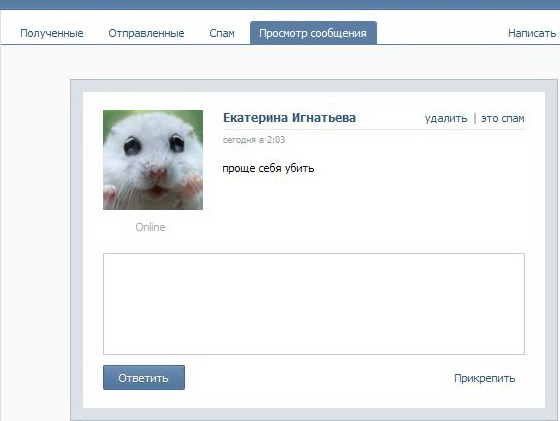Click the Написать link
The width and height of the screenshot is (560, 421).
(532, 33)
